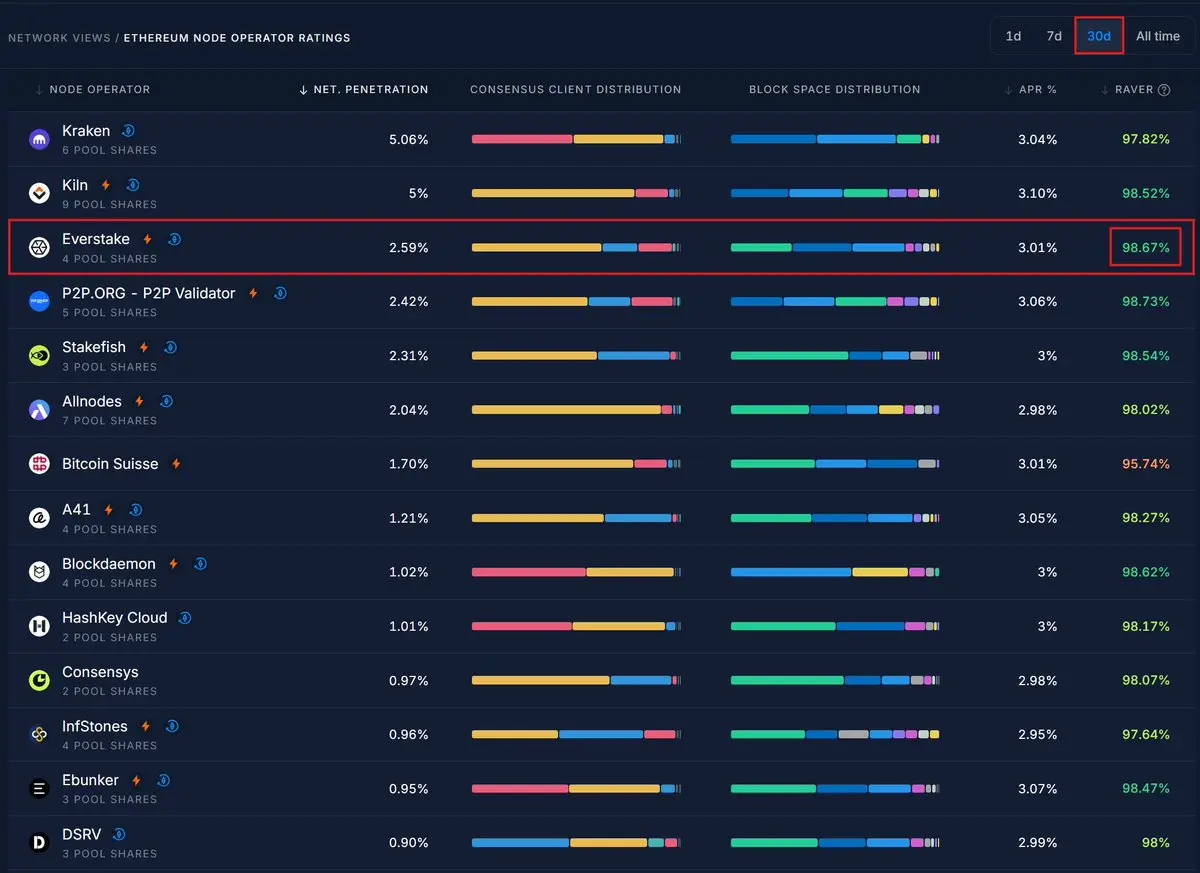Click Ebunker's 3.07% APR value
The image size is (1200, 873).
point(1038,788)
